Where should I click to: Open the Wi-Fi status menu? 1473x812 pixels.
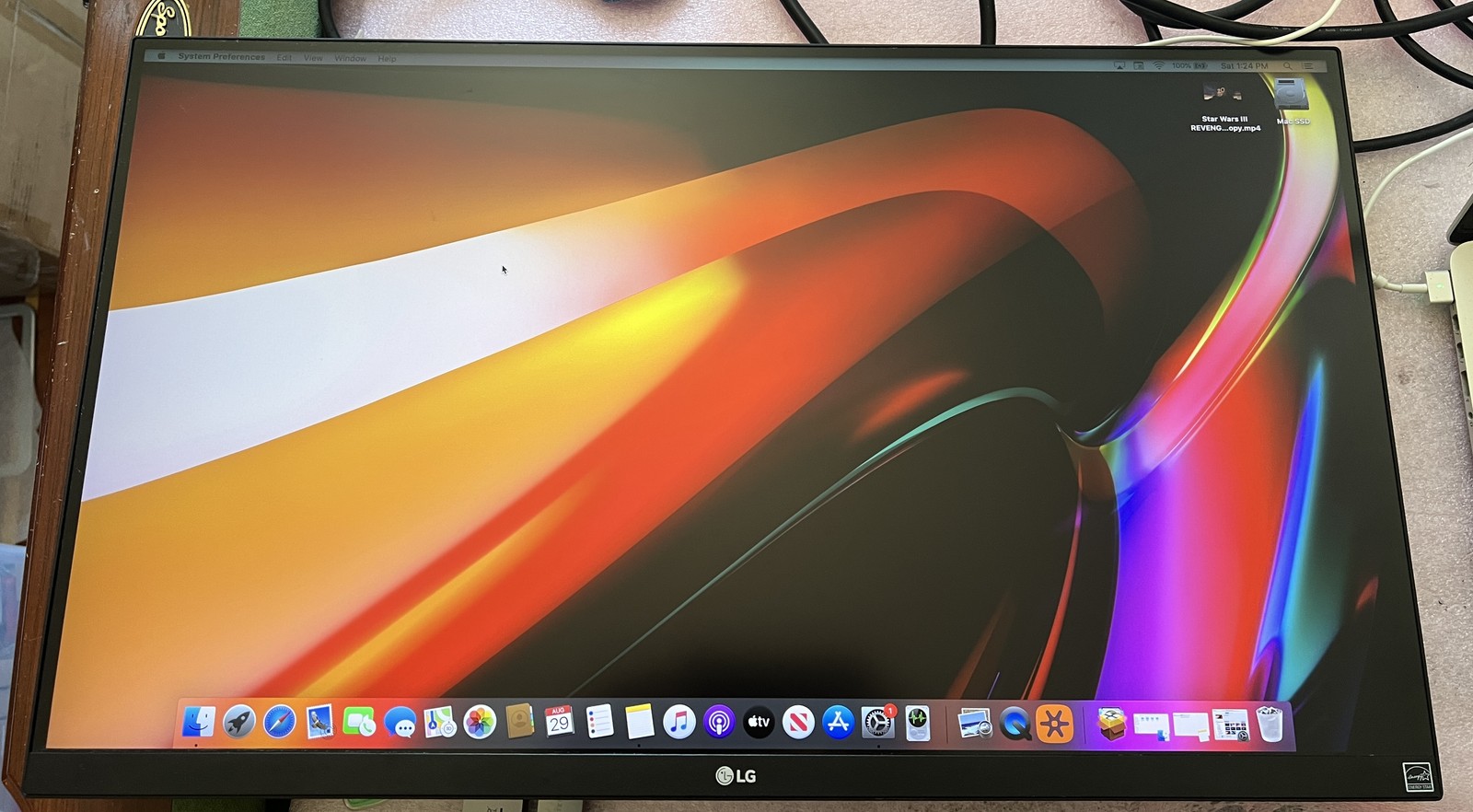(x=1158, y=66)
